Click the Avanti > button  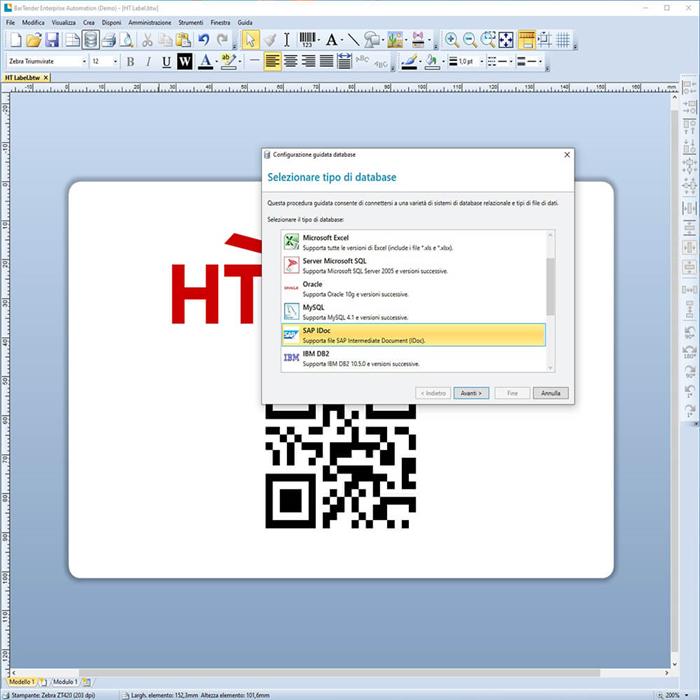coord(471,393)
